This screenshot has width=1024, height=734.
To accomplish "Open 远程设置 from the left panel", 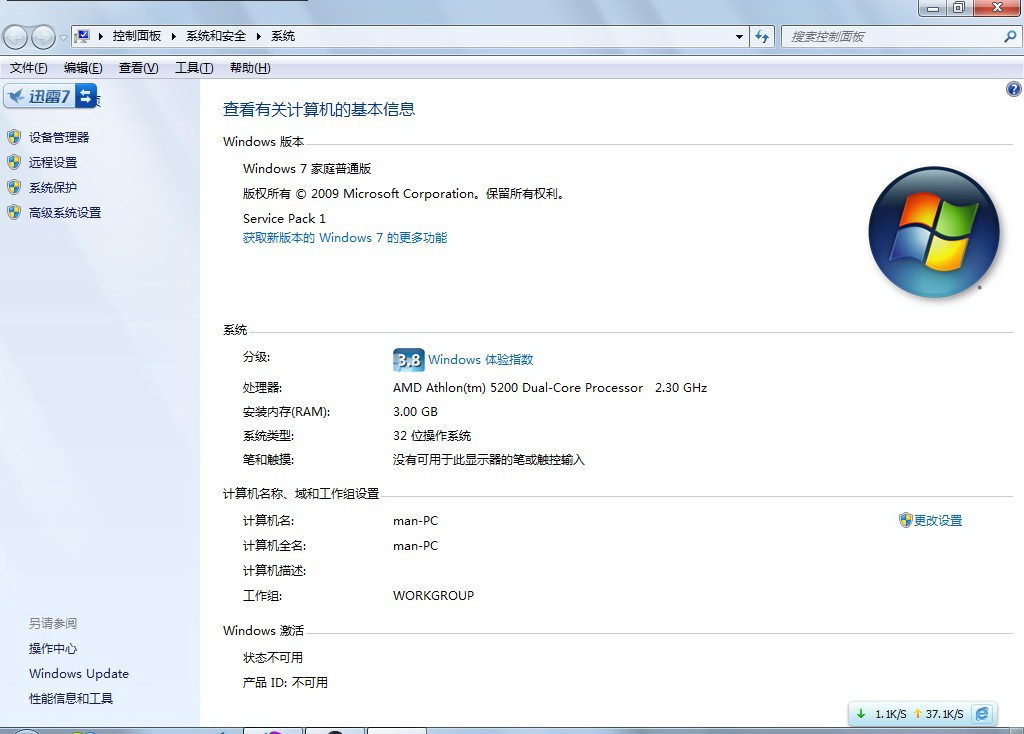I will [54, 162].
